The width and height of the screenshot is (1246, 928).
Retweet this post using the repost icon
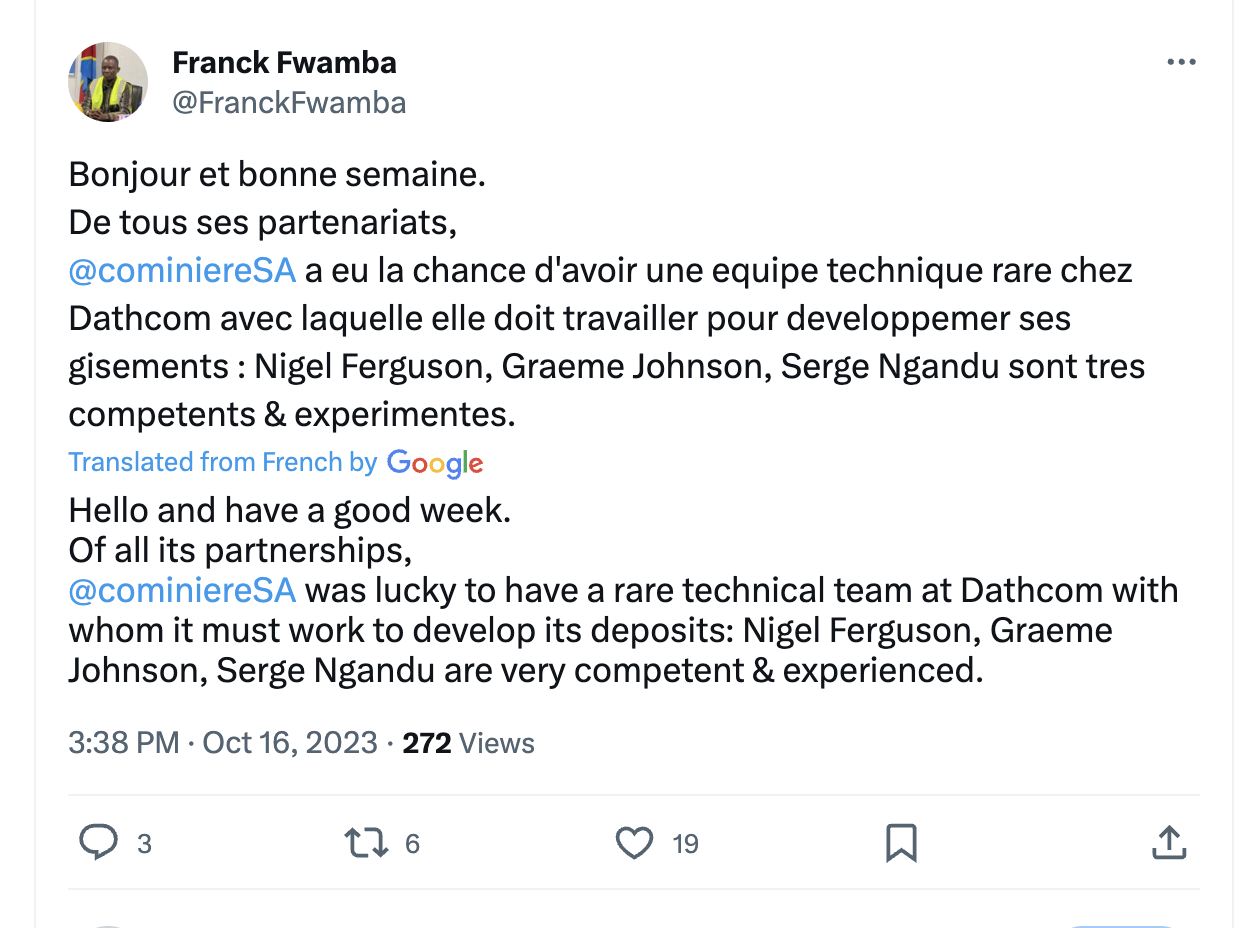point(366,843)
